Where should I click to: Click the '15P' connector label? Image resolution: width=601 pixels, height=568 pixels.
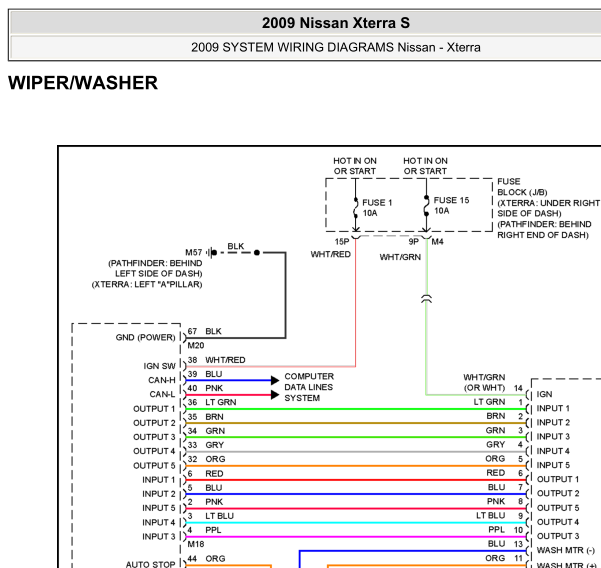342,242
